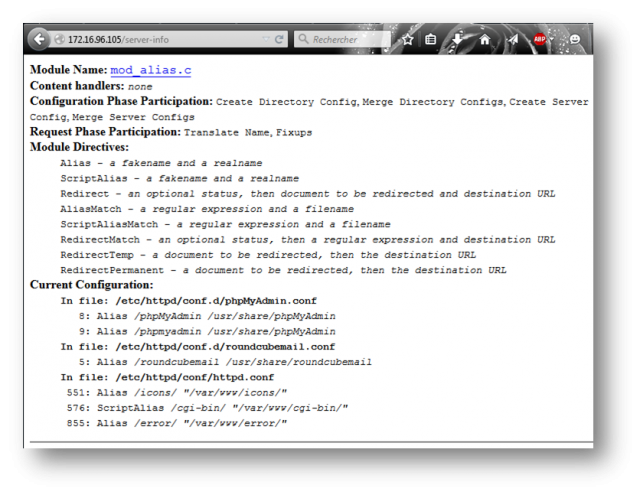Click 'In file: /etc/httpd/conf.d/roundcubemail.conf'
Viewport: 640px width, 495px height.
pyautogui.click(x=198, y=346)
